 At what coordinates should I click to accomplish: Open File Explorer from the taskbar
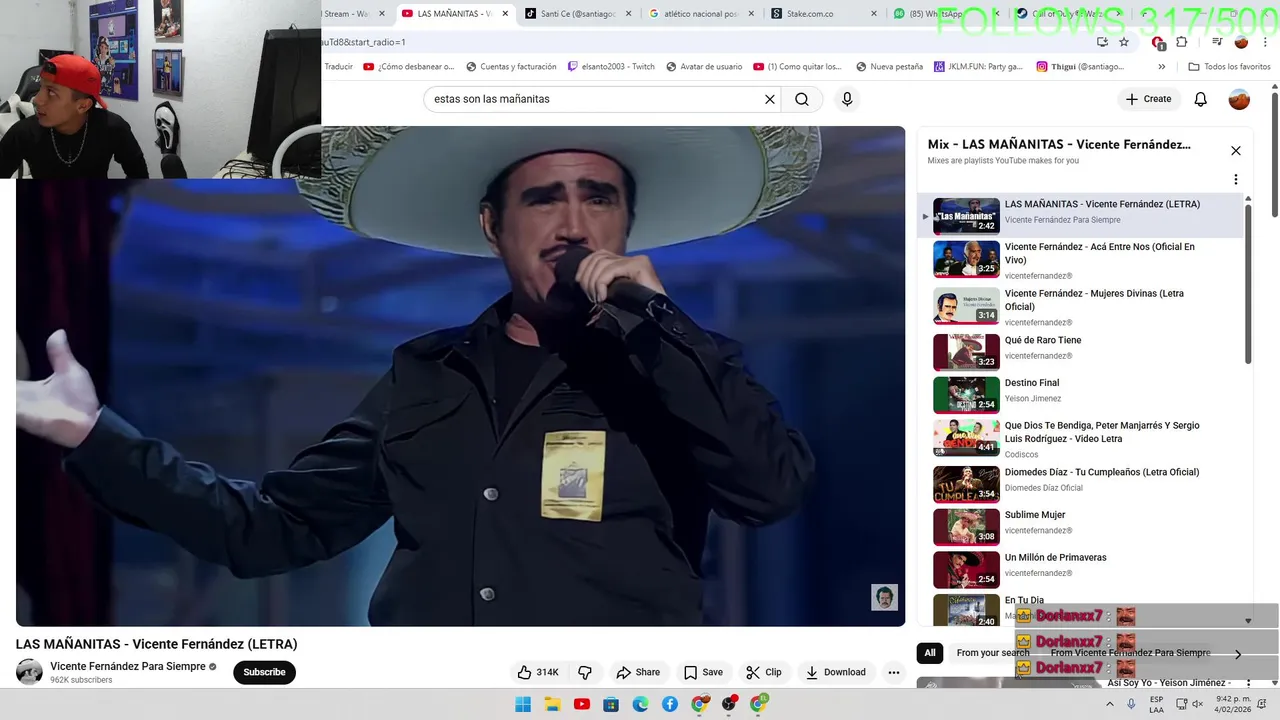[552, 704]
